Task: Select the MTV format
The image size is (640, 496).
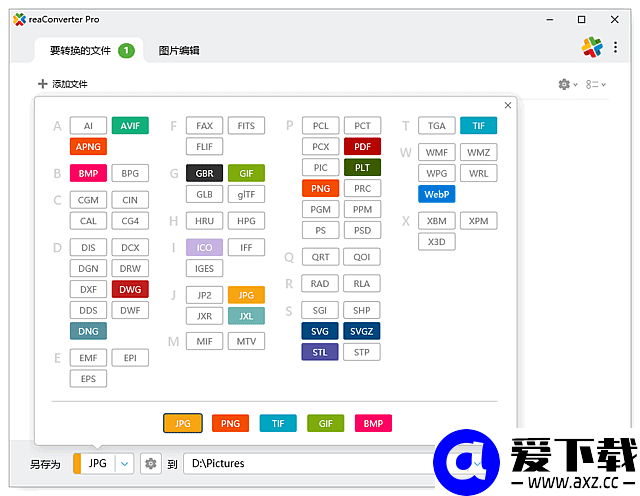Action: (247, 341)
